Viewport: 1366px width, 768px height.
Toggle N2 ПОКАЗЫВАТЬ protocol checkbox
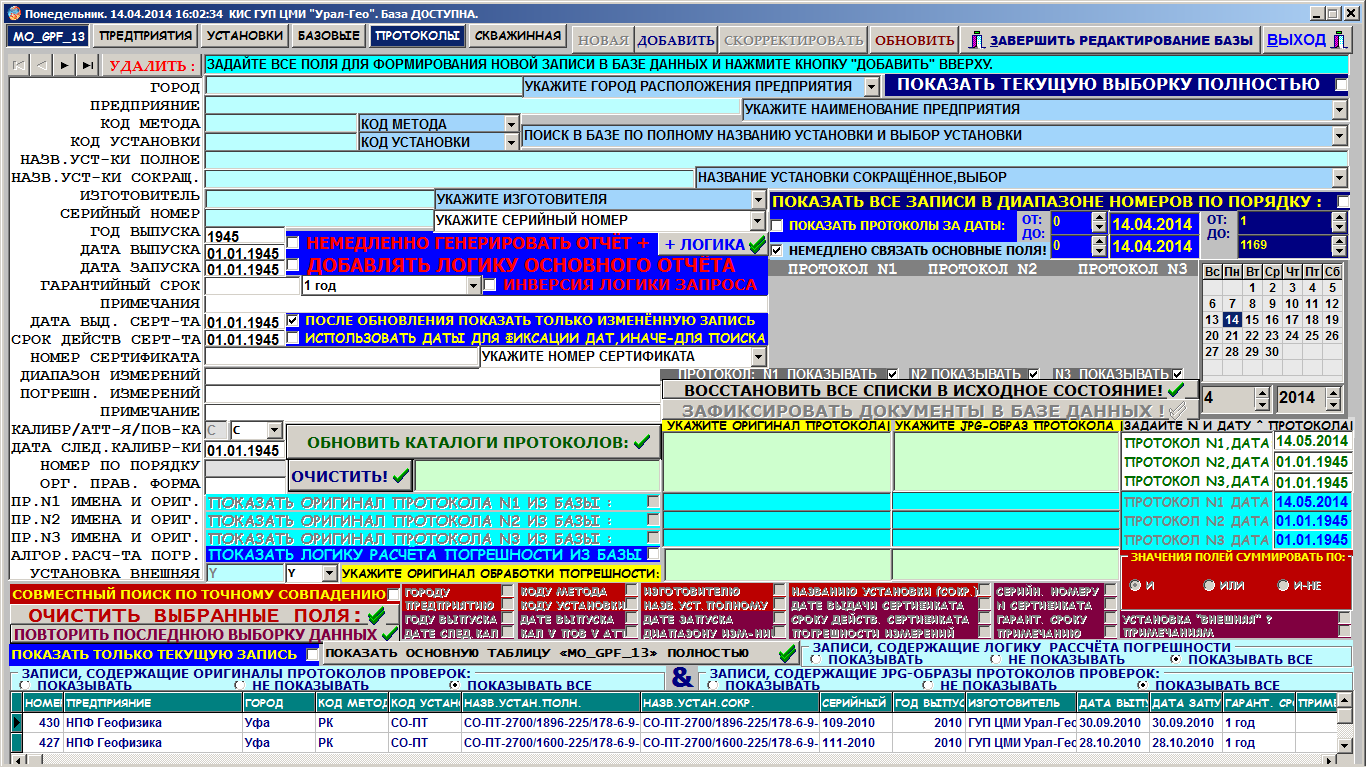pyautogui.click(x=1034, y=374)
